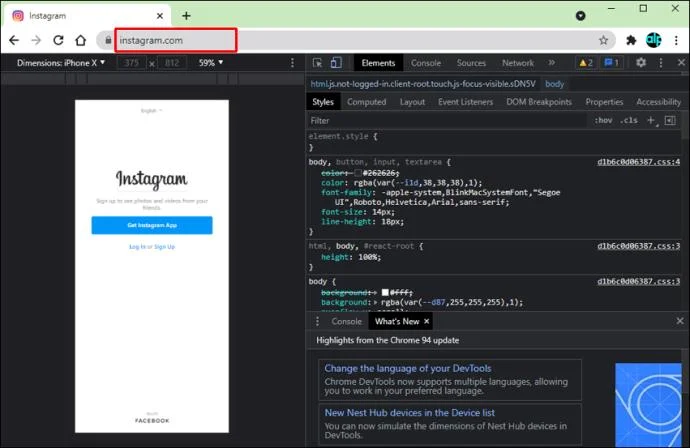Open the Chrome profile avatar
The width and height of the screenshot is (690, 448).
tap(653, 40)
